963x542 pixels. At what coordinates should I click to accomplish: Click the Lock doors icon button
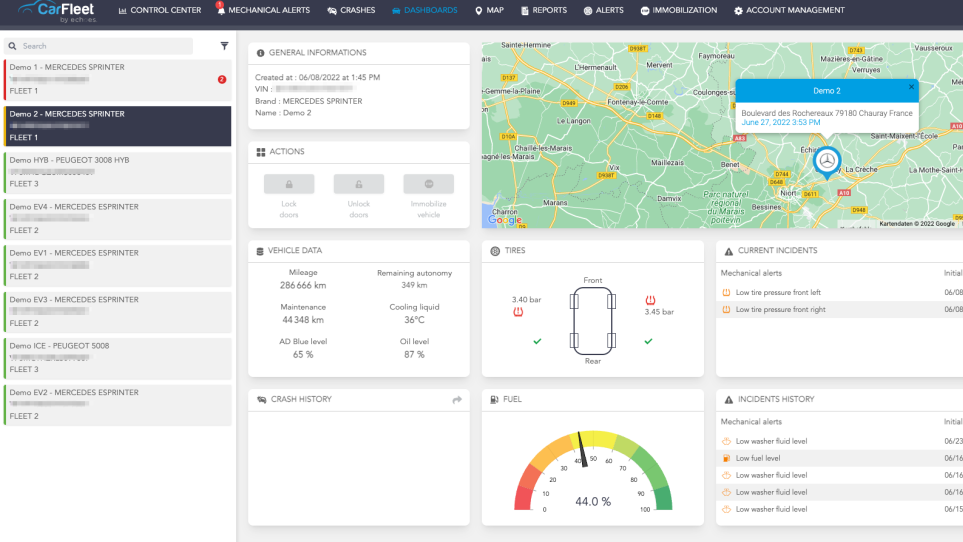pyautogui.click(x=289, y=184)
